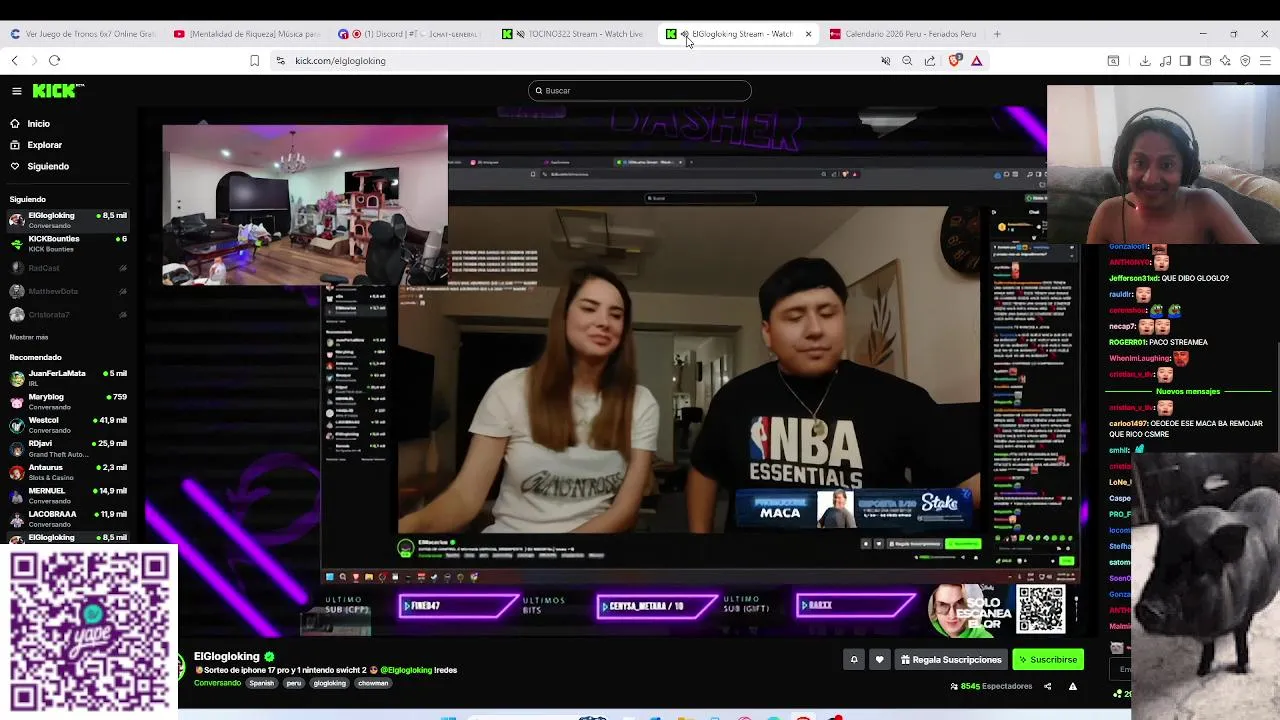This screenshot has width=1280, height=720.
Task: Click the zoom magnifier icon in address bar
Action: [x=907, y=61]
